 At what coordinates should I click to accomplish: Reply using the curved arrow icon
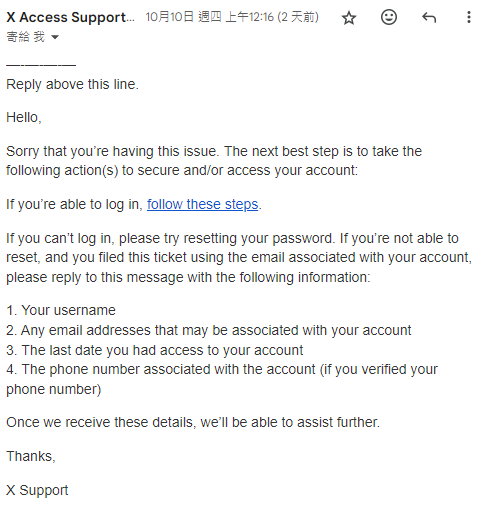coord(429,17)
